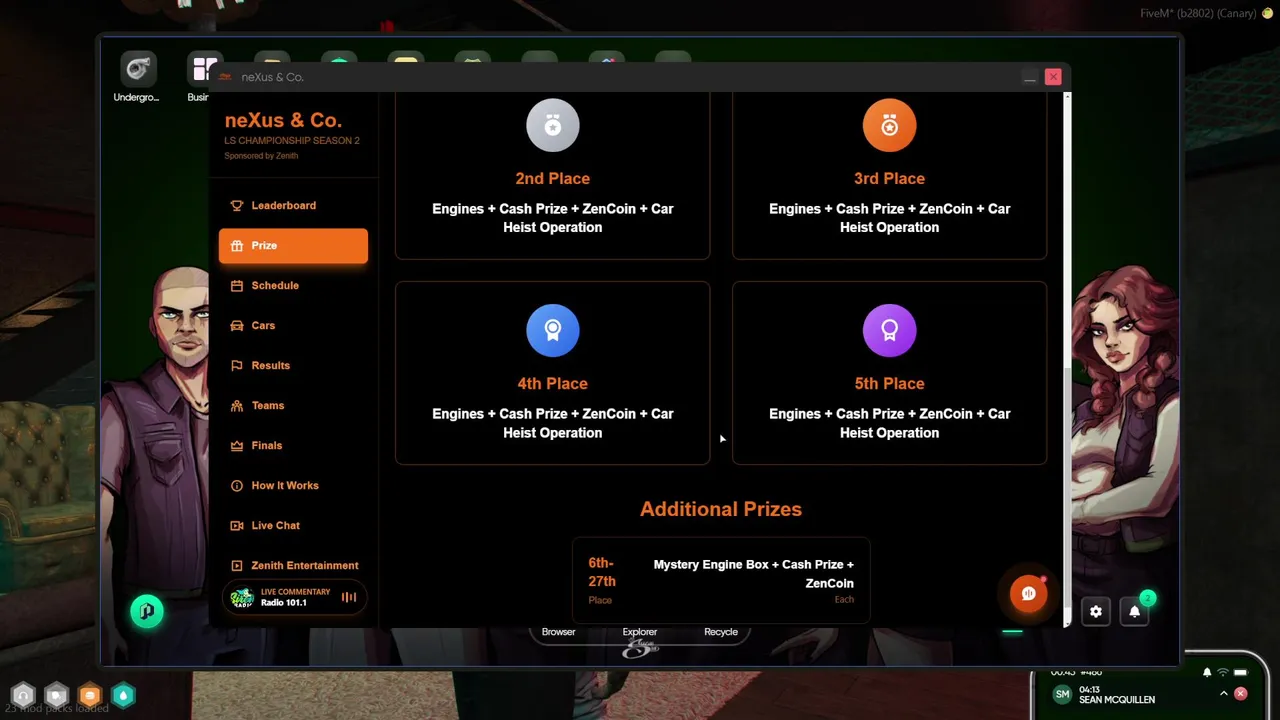The height and width of the screenshot is (720, 1280).
Task: Open How It Works page
Action: [x=293, y=485]
